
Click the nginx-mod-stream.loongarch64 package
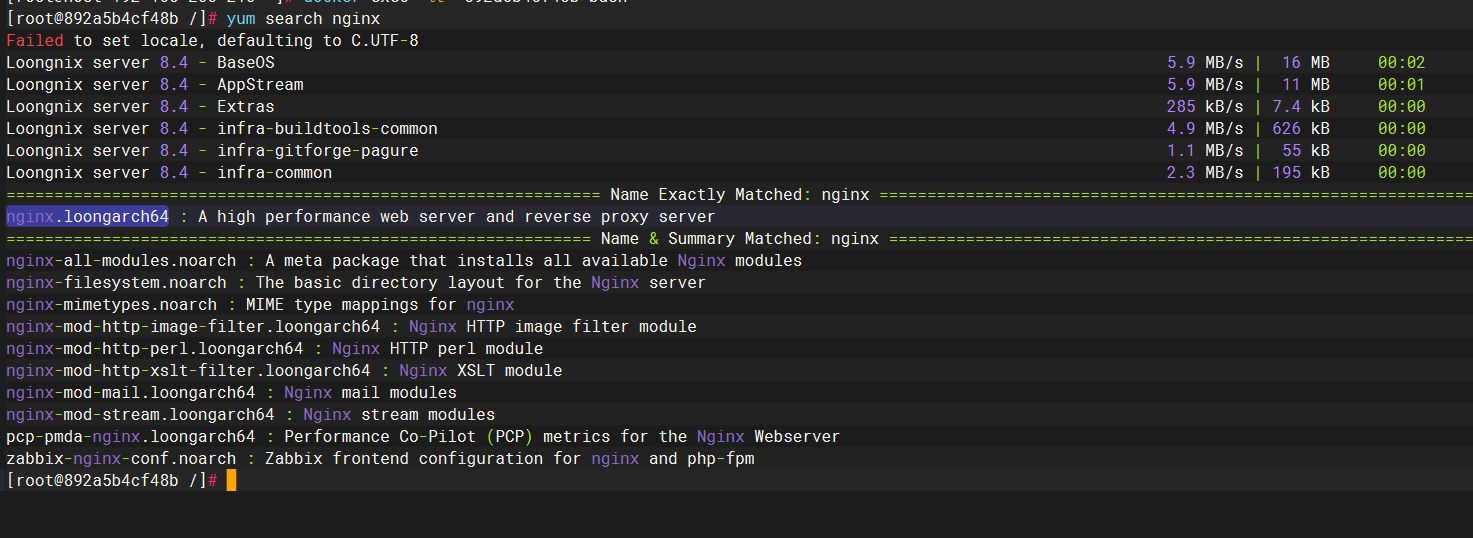[140, 414]
